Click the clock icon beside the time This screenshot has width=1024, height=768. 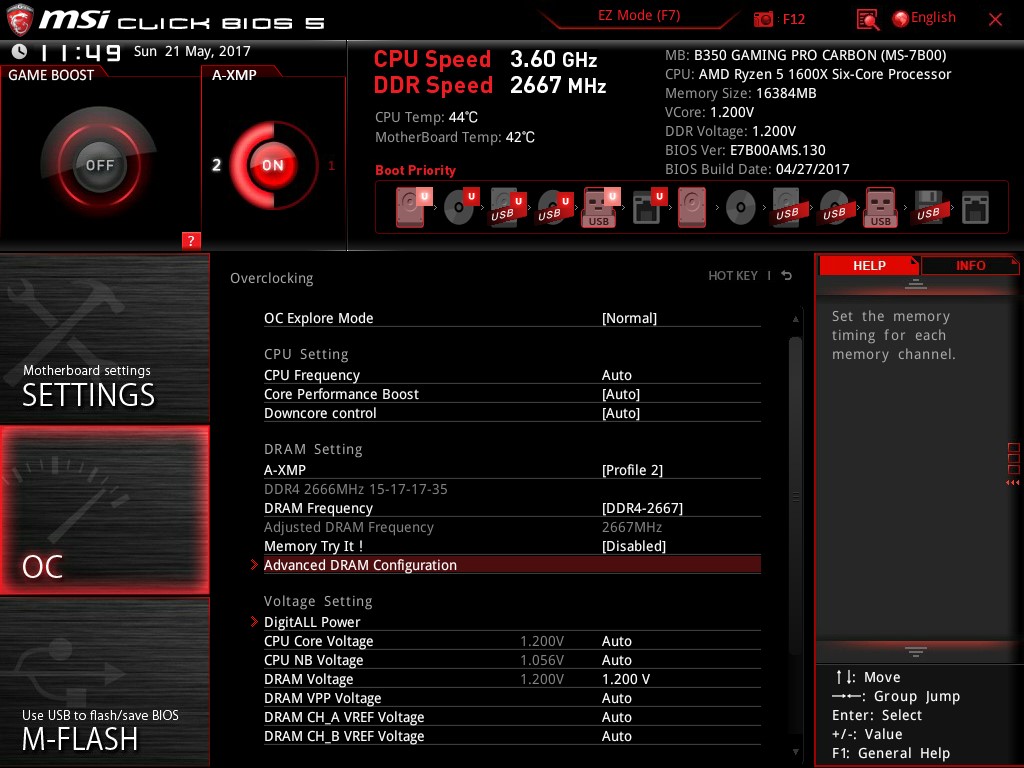tap(20, 52)
